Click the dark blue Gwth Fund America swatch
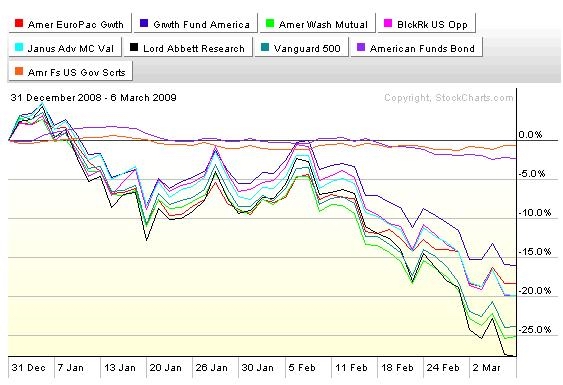Viewport: 563px width, 385px height. 144,23
